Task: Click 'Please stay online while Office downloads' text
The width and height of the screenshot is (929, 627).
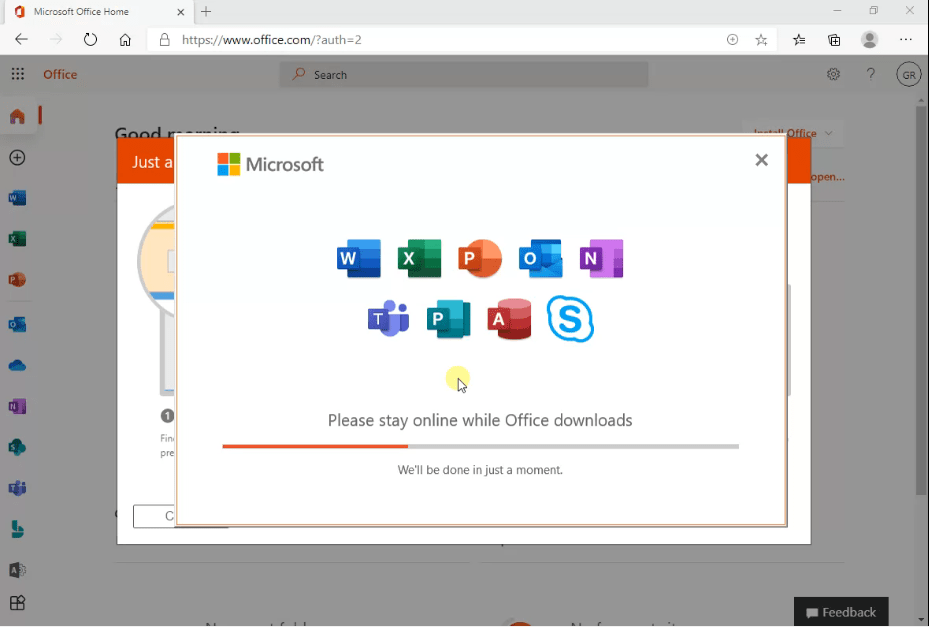Action: (480, 420)
